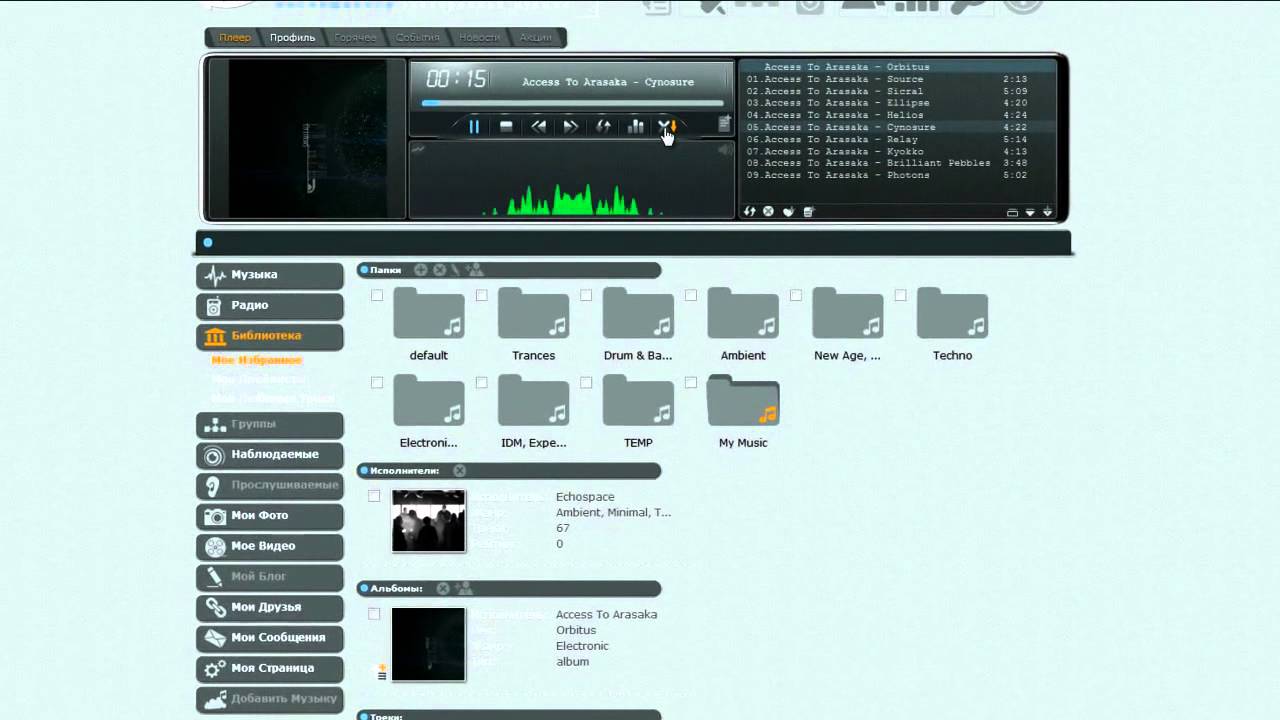Tick the Drum & Ba... folder checkbox

586,295
